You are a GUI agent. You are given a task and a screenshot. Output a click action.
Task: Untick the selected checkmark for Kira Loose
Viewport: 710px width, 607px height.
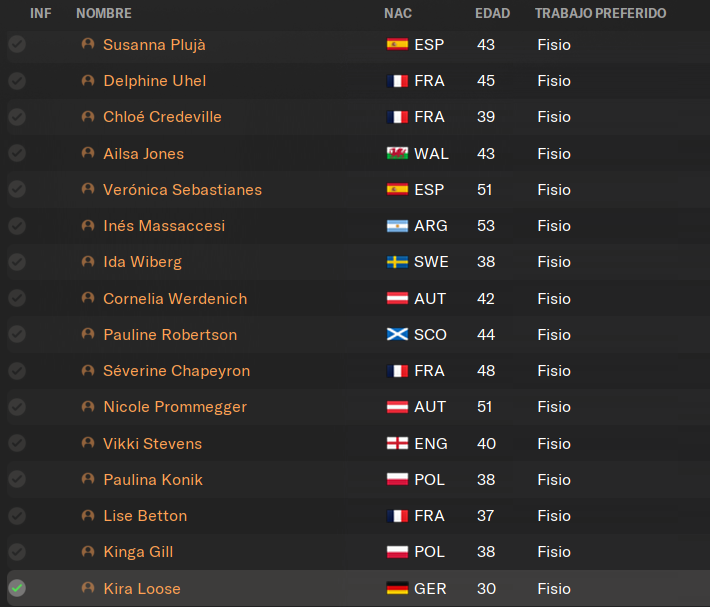[x=17, y=588]
